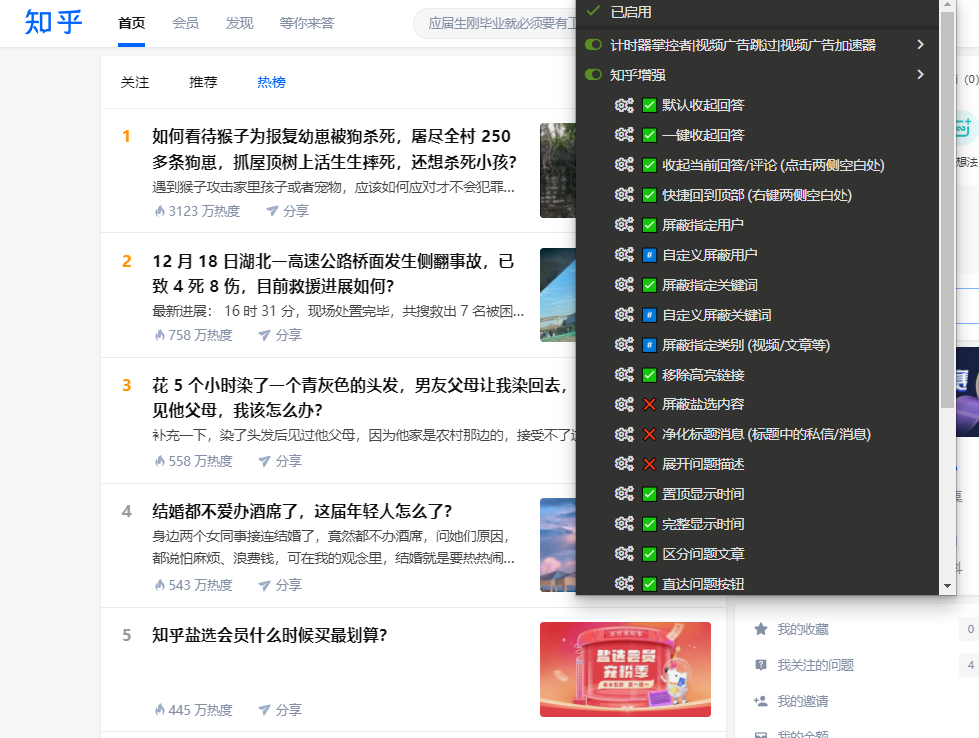The height and width of the screenshot is (738, 979).
Task: Click the gear icon beside 区分问题文章
Action: pos(624,554)
